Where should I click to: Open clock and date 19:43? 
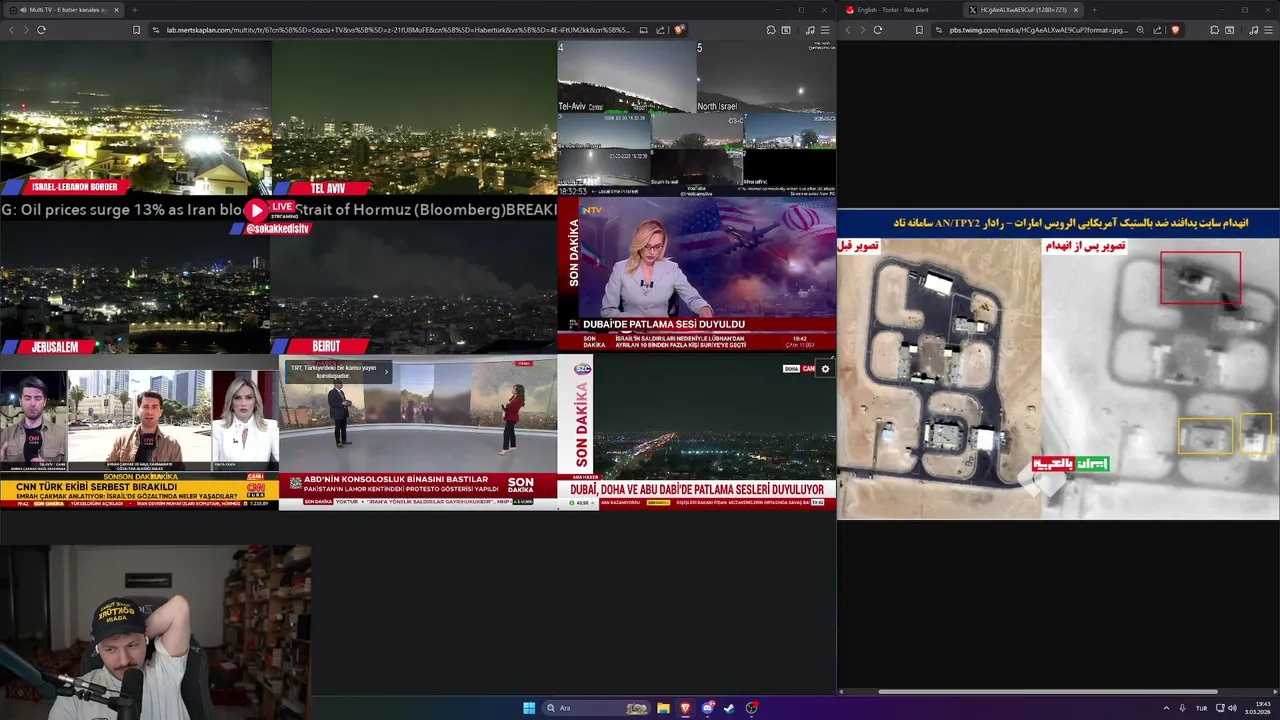[1257, 708]
